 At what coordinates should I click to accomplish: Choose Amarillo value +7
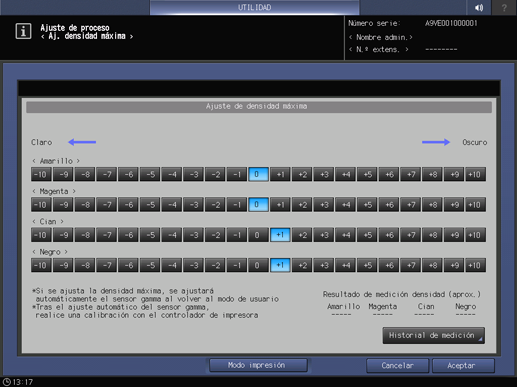coord(410,174)
